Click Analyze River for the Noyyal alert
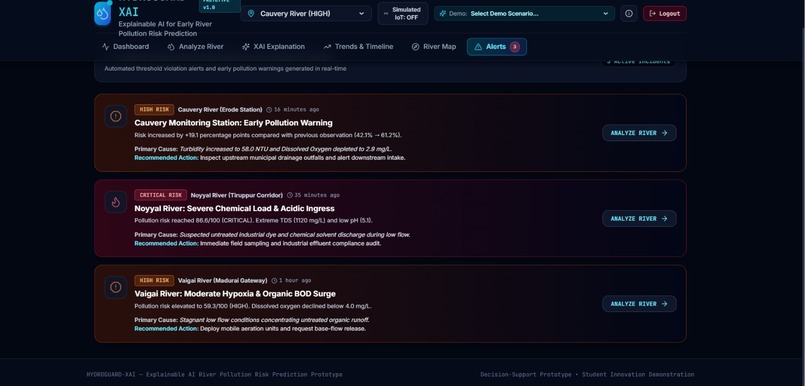The height and width of the screenshot is (386, 806). click(639, 218)
